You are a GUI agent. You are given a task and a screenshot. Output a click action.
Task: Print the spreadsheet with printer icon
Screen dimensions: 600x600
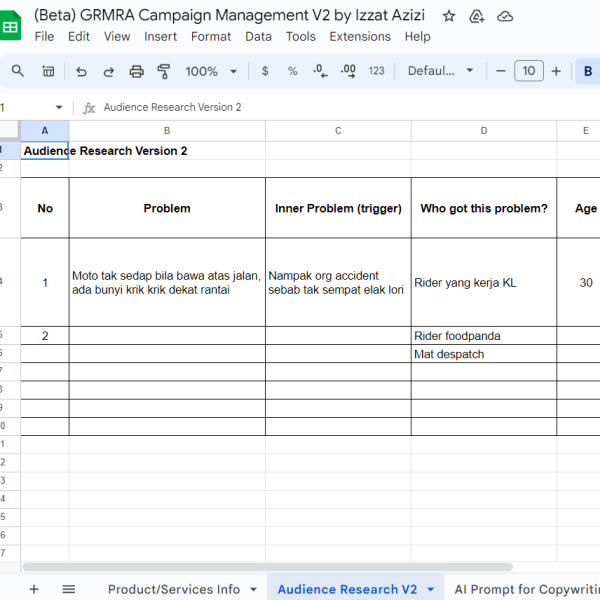(x=137, y=71)
